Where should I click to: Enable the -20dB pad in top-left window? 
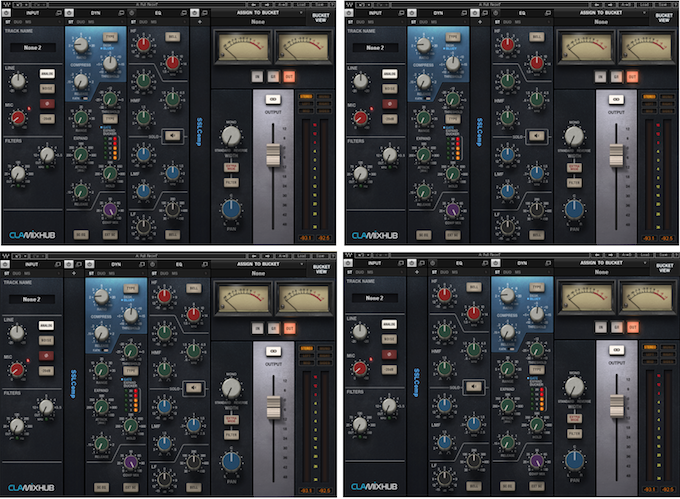click(x=47, y=118)
